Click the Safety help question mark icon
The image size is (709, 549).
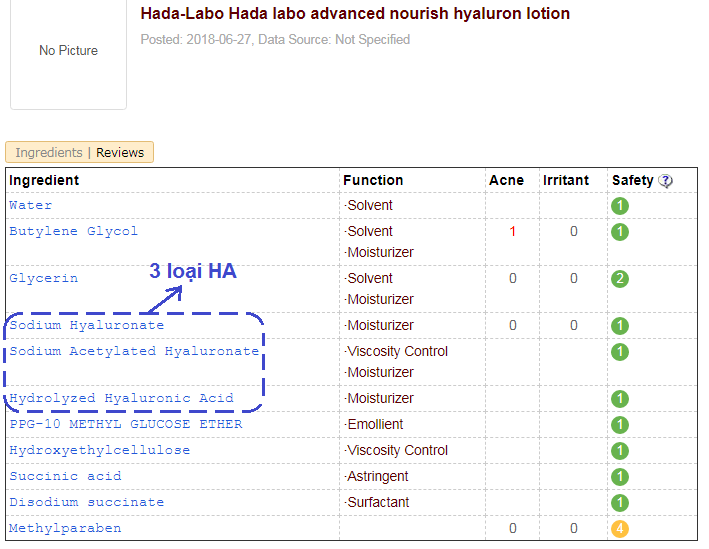pyautogui.click(x=665, y=181)
